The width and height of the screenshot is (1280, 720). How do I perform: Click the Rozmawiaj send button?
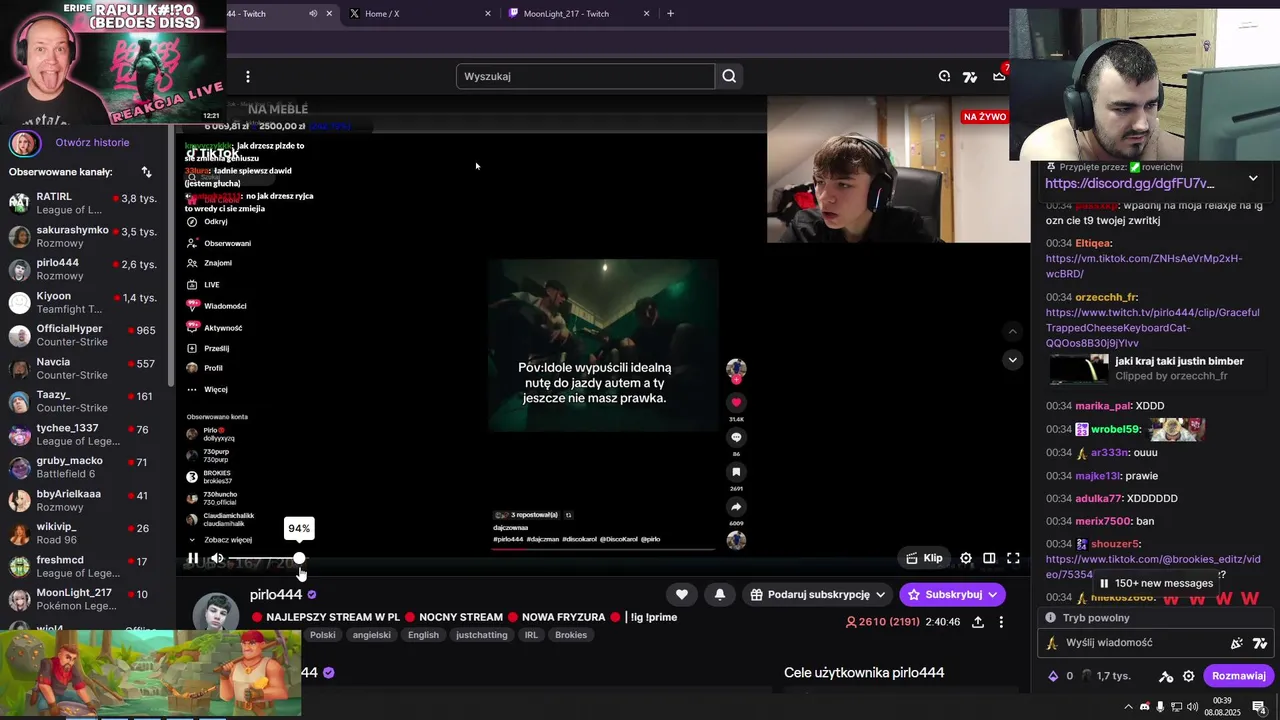pos(1238,676)
